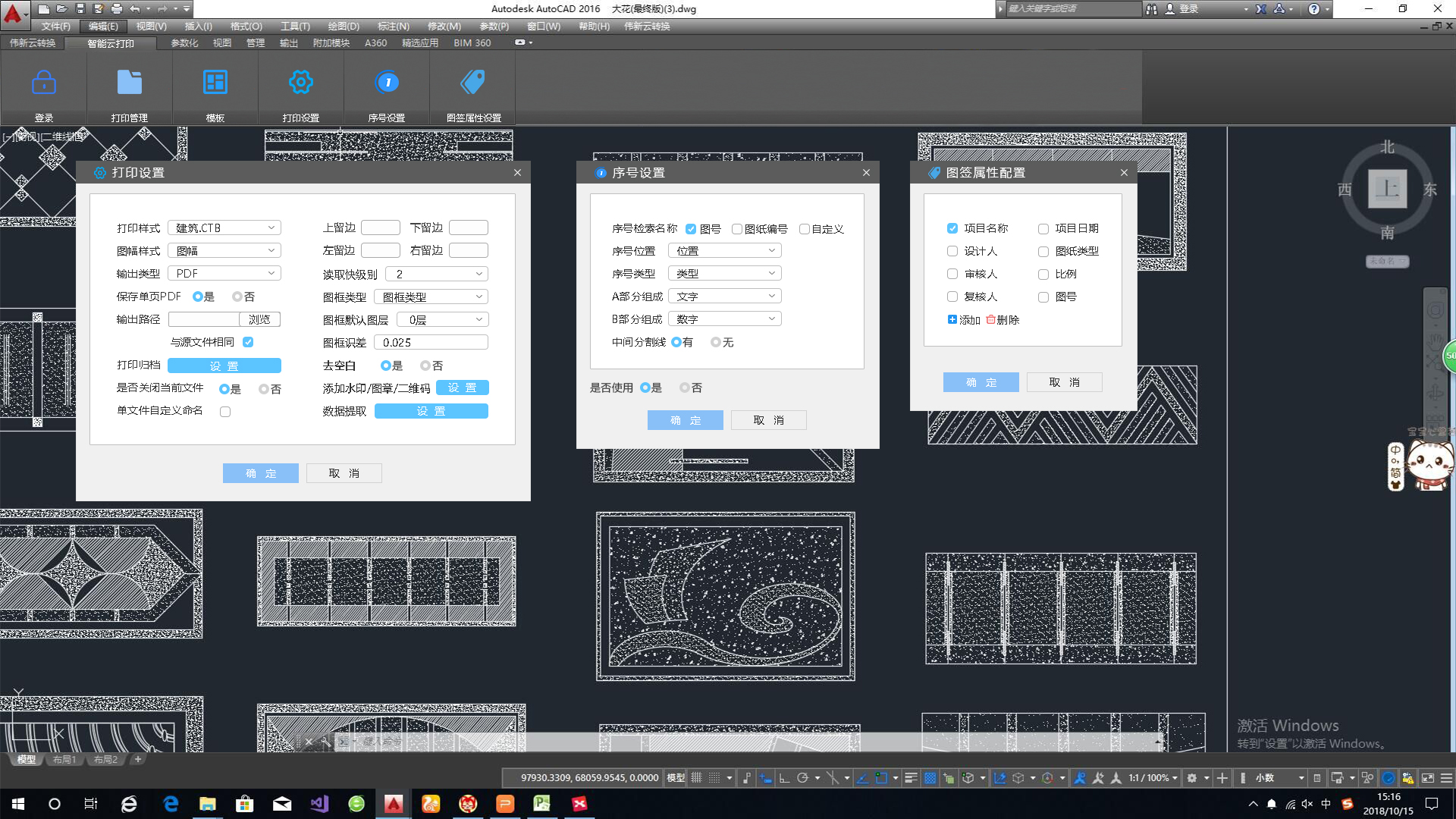Check 单文件自定义命名 checkbox
Image resolution: width=1456 pixels, height=819 pixels.
(225, 412)
